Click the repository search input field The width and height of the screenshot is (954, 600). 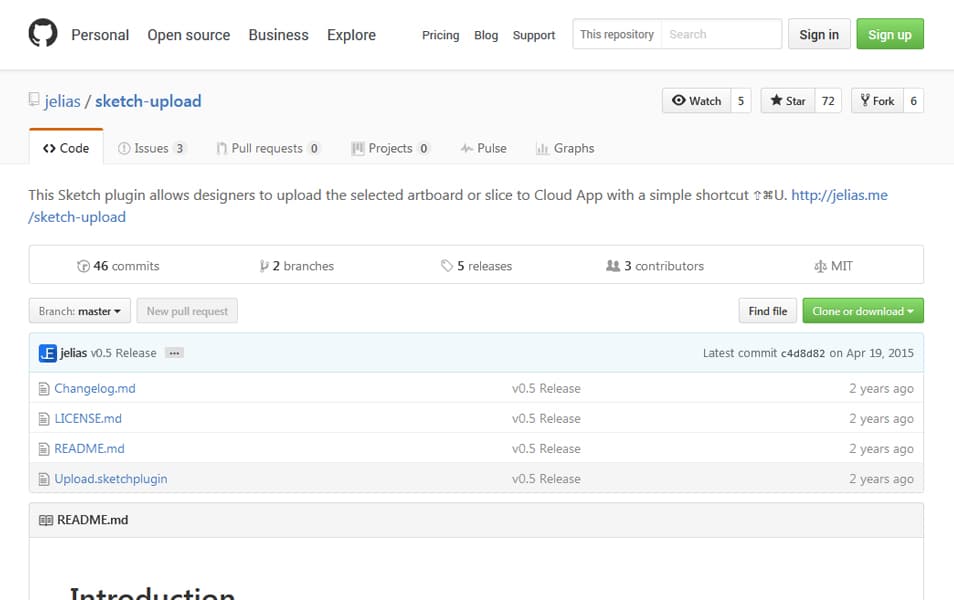[x=720, y=34]
